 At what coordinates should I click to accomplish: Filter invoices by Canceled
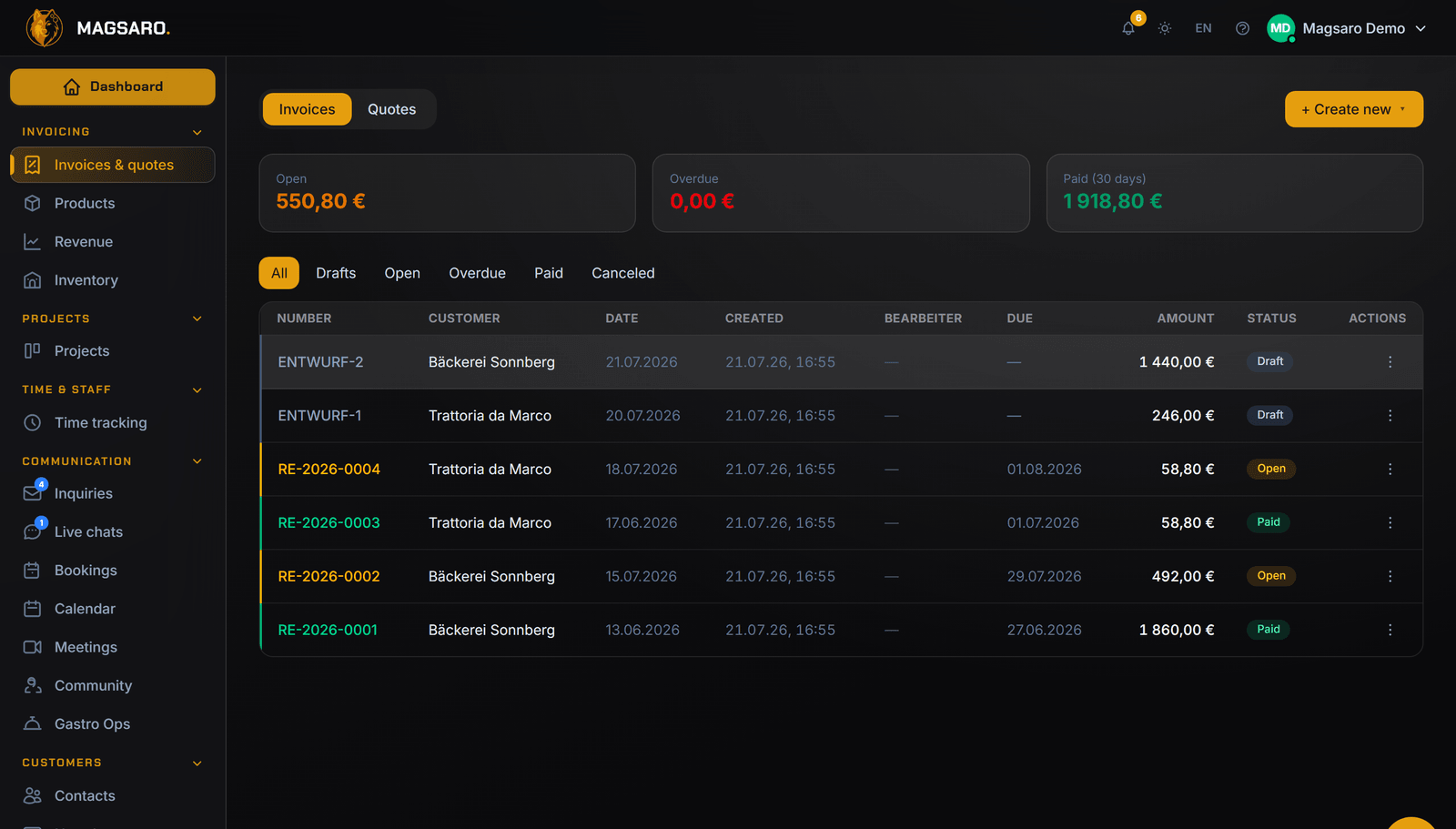click(x=623, y=273)
